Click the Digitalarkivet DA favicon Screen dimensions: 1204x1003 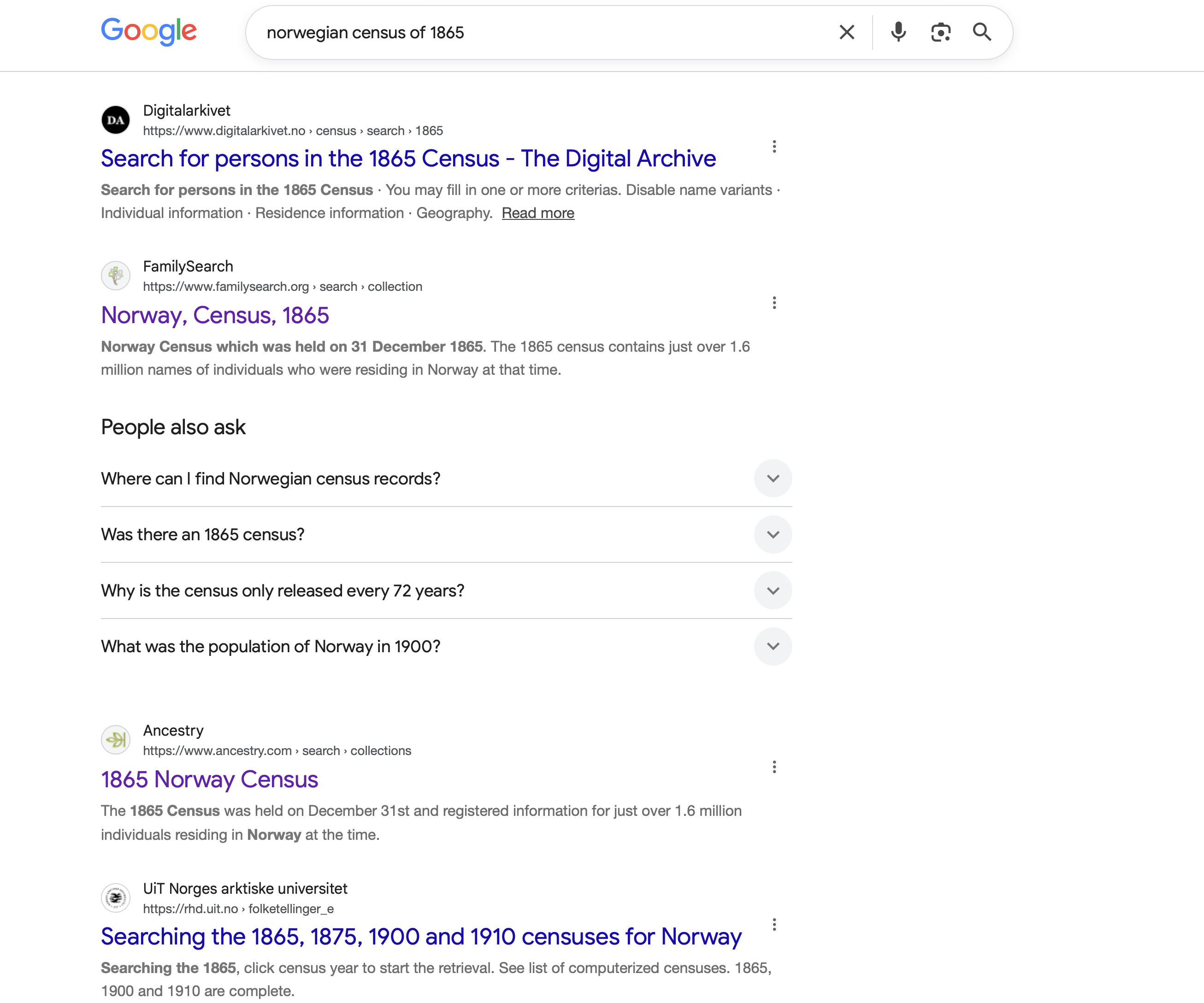point(116,120)
